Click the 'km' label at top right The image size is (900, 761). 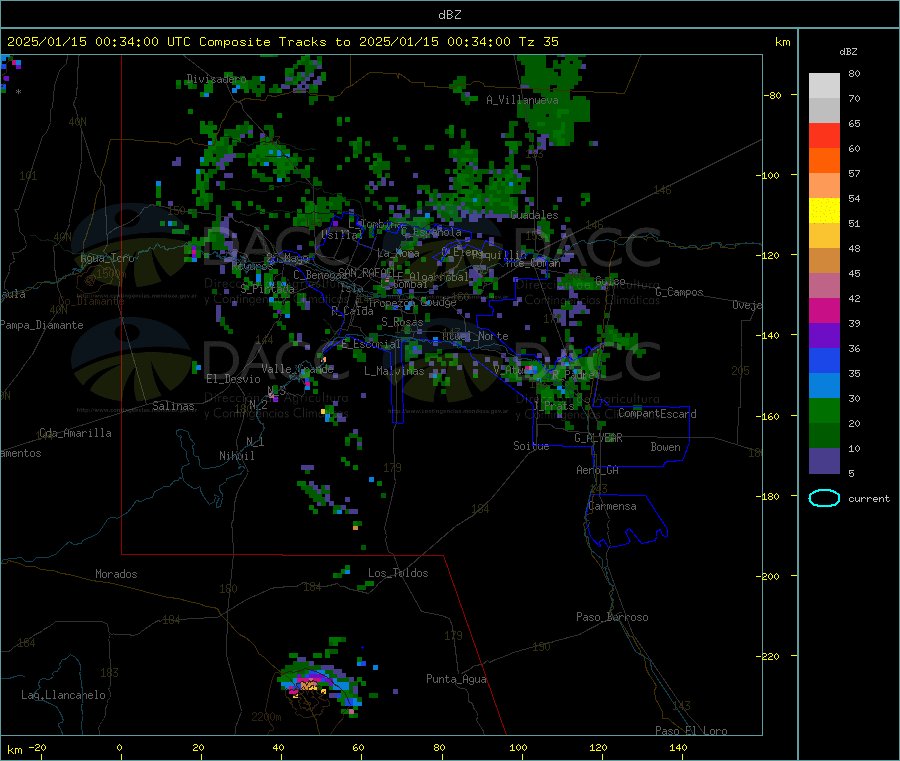[782, 42]
